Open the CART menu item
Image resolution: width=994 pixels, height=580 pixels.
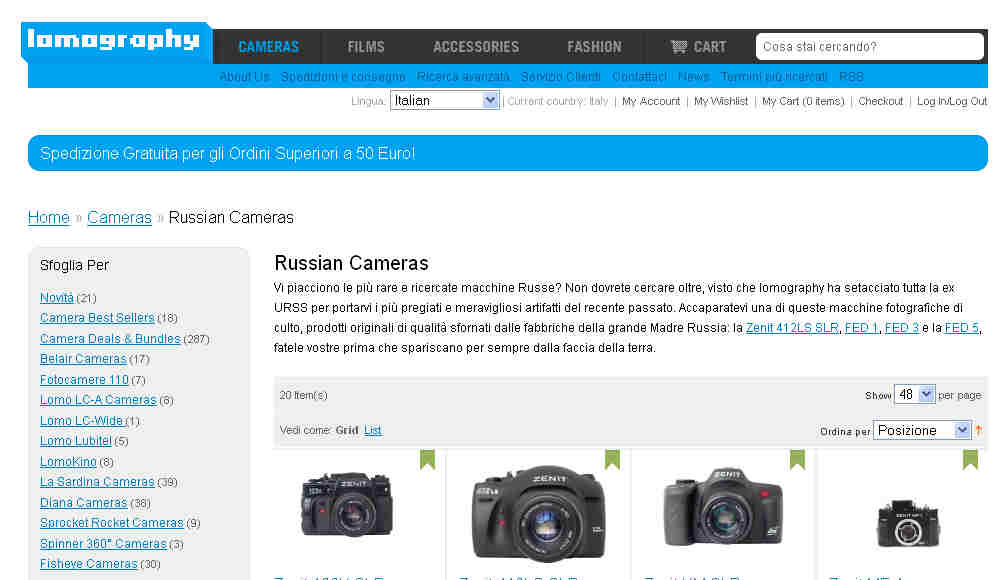pyautogui.click(x=698, y=46)
